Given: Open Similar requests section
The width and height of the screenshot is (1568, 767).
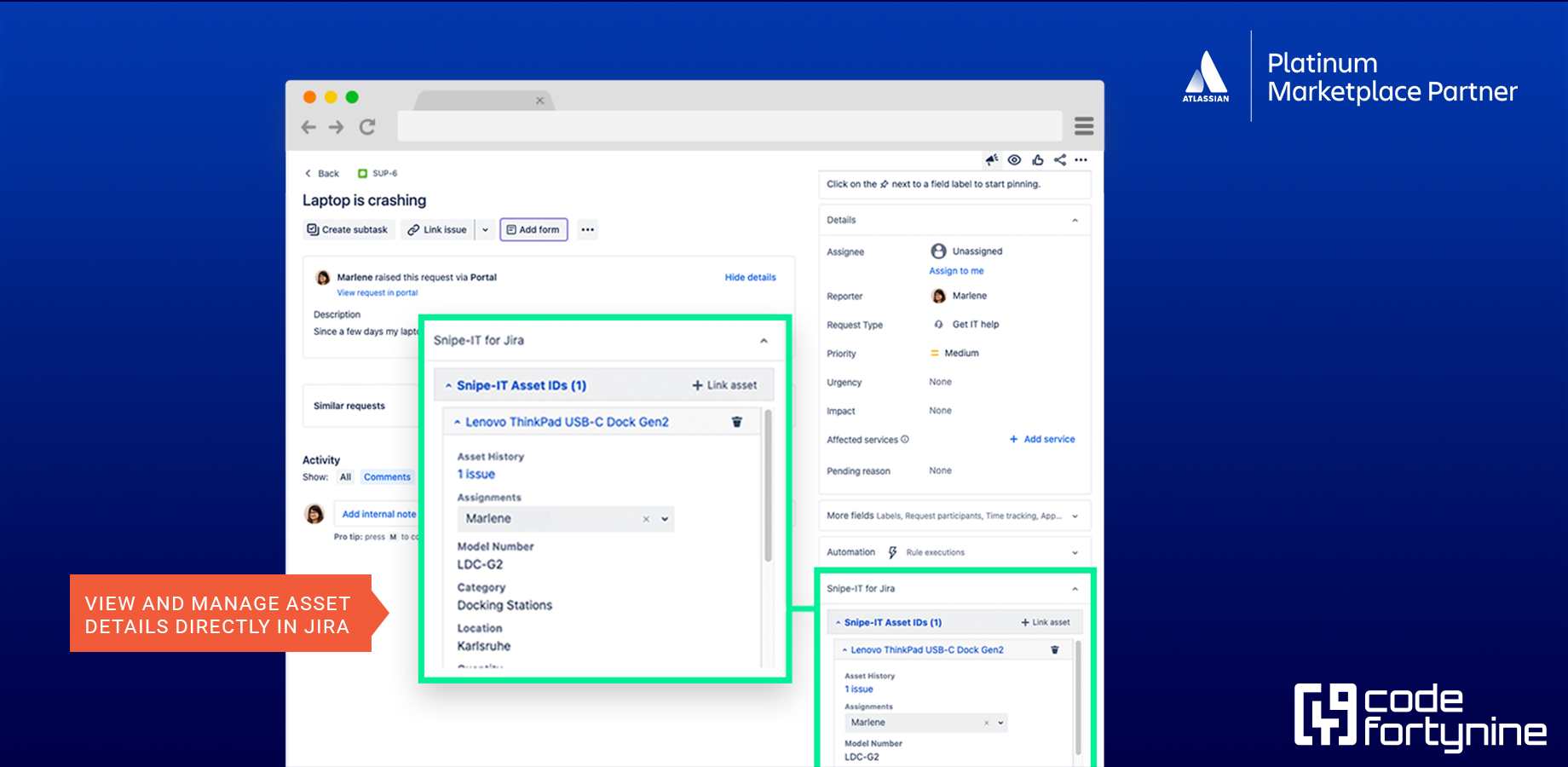Looking at the screenshot, I should click(349, 406).
